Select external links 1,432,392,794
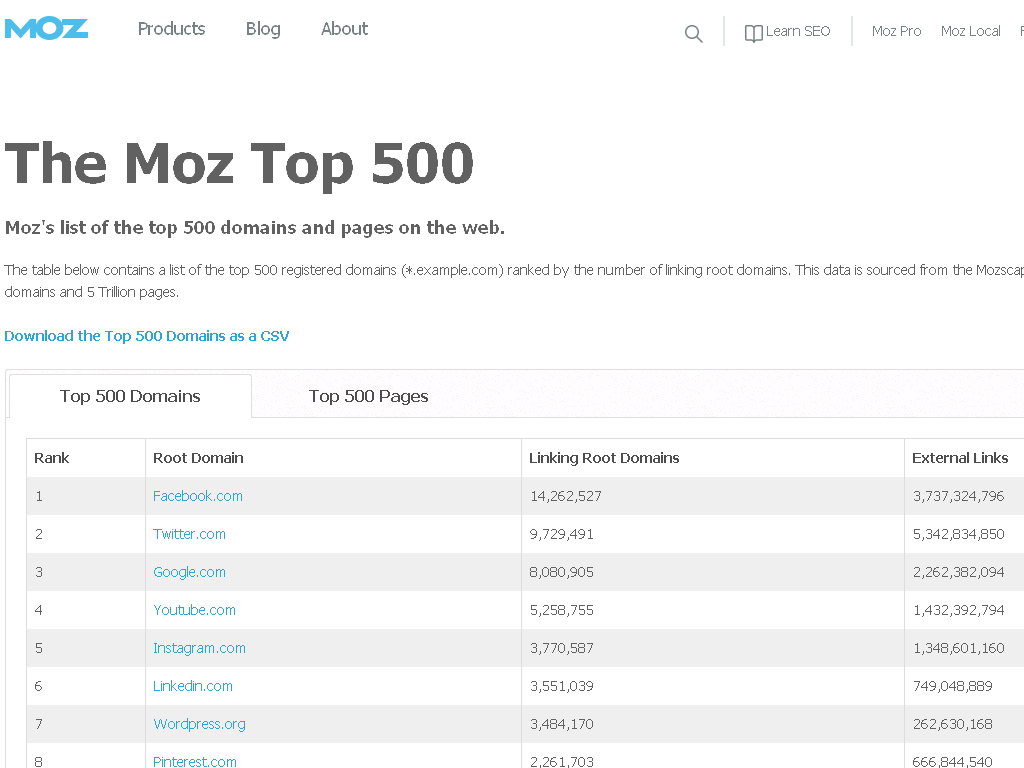This screenshot has height=768, width=1024. coord(959,610)
